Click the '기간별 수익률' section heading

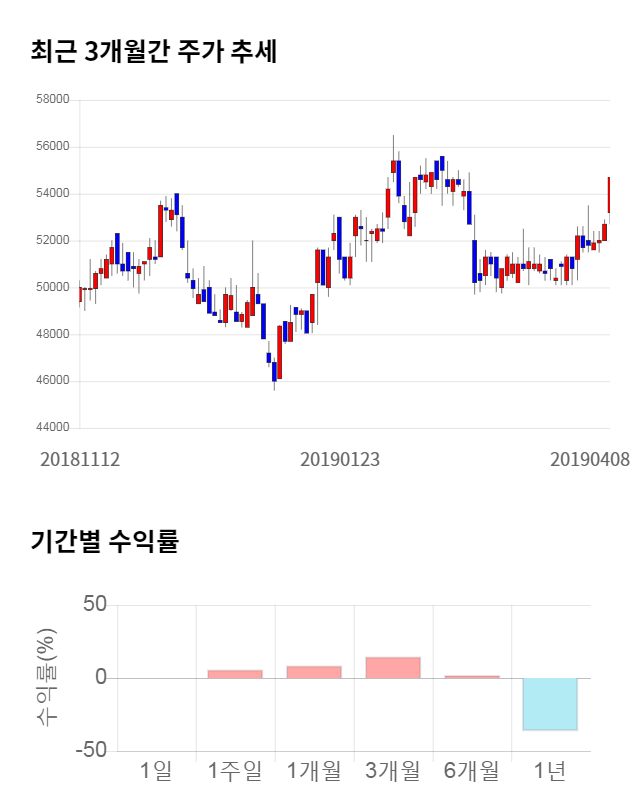[x=104, y=542]
